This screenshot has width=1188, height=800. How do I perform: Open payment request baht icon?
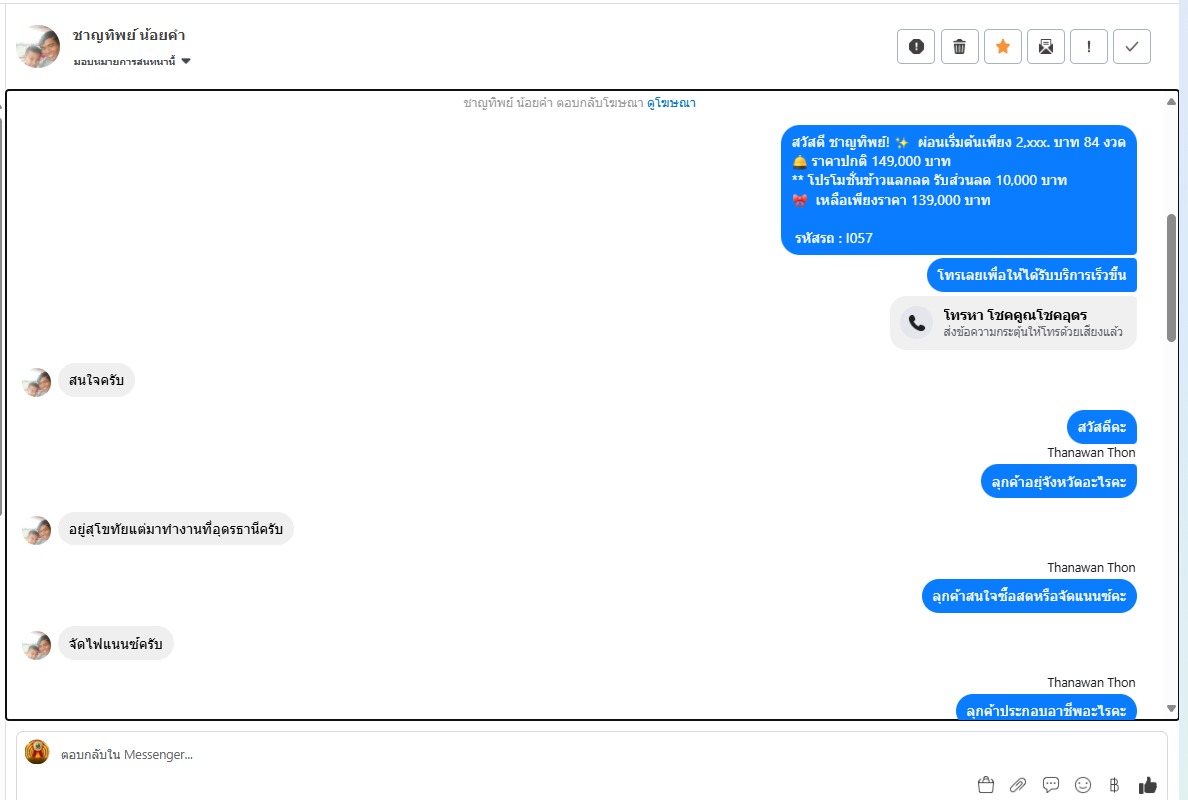[1115, 785]
